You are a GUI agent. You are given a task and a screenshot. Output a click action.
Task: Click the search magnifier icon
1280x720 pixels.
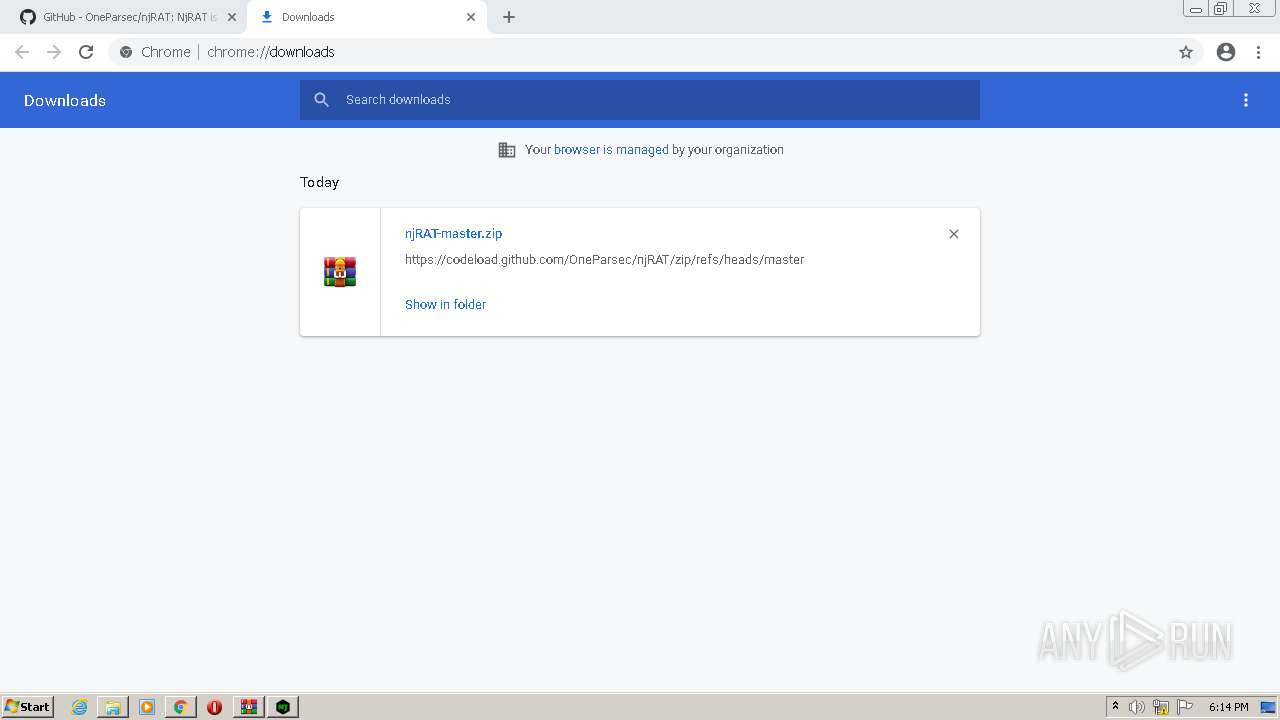click(x=321, y=100)
